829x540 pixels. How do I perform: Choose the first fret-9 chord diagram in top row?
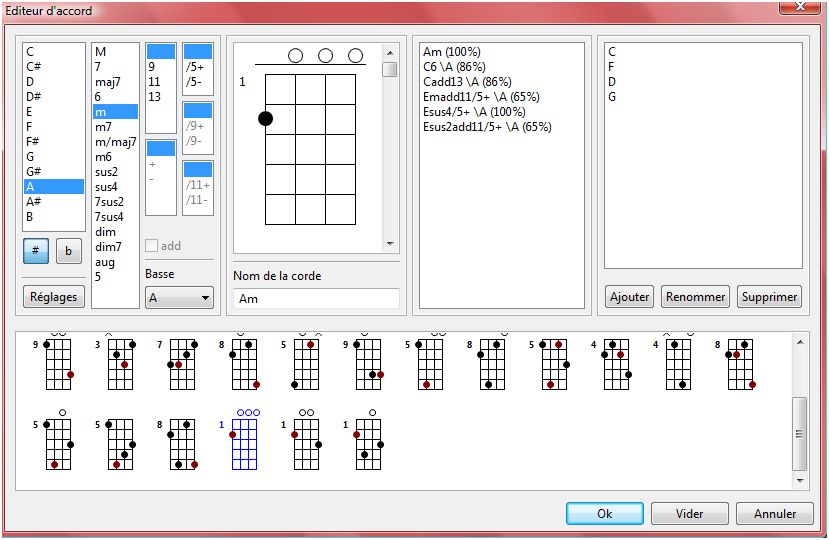pyautogui.click(x=60, y=365)
